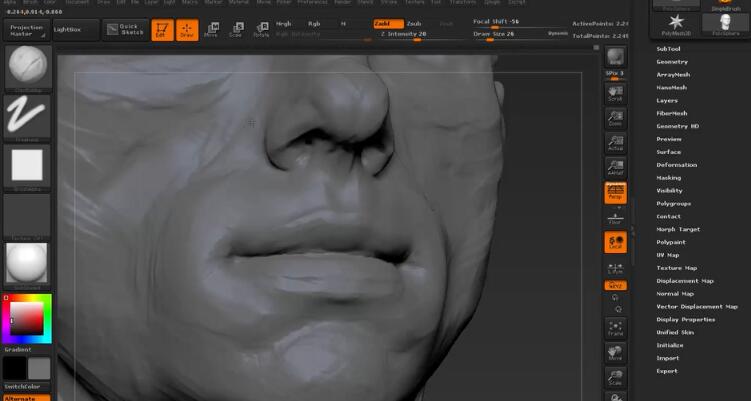Open the Polygroups section
Image resolution: width=751 pixels, height=401 pixels.
(673, 204)
